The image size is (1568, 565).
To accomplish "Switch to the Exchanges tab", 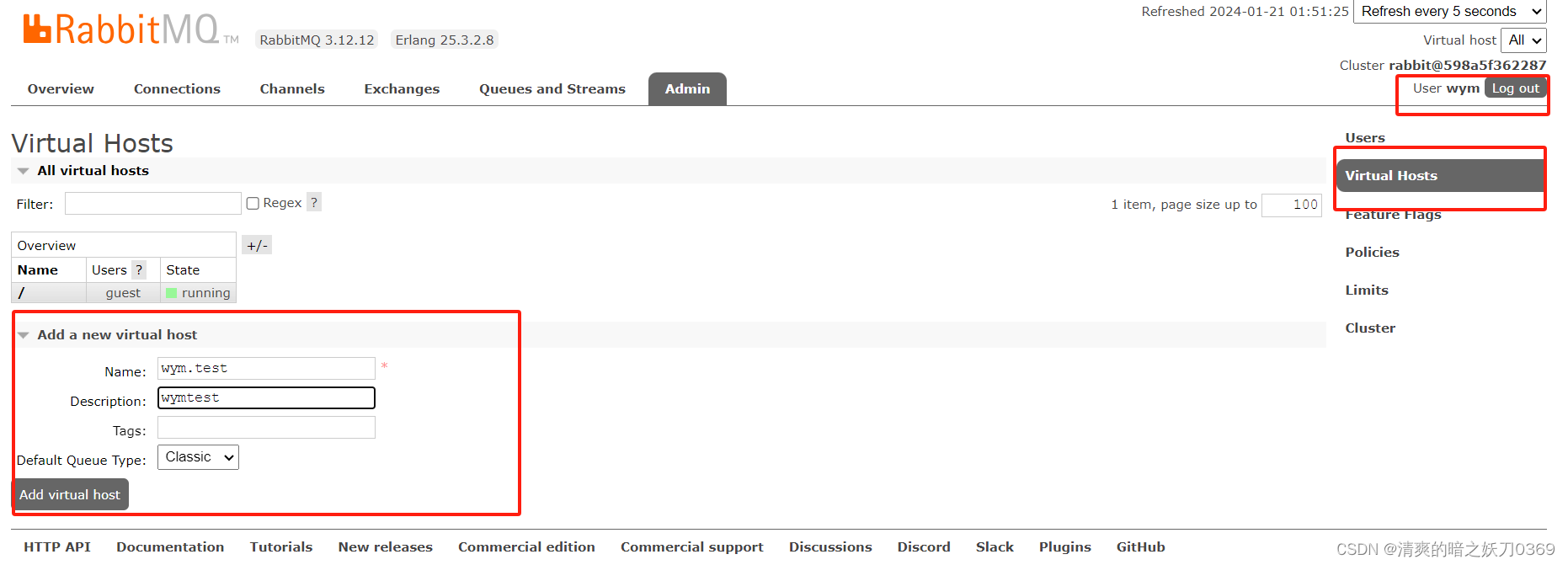I will point(402,88).
